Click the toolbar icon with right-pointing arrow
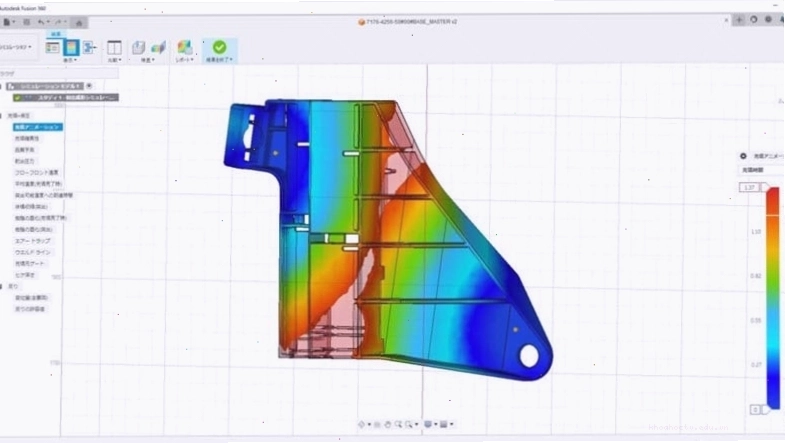The image size is (785, 444). (x=90, y=48)
